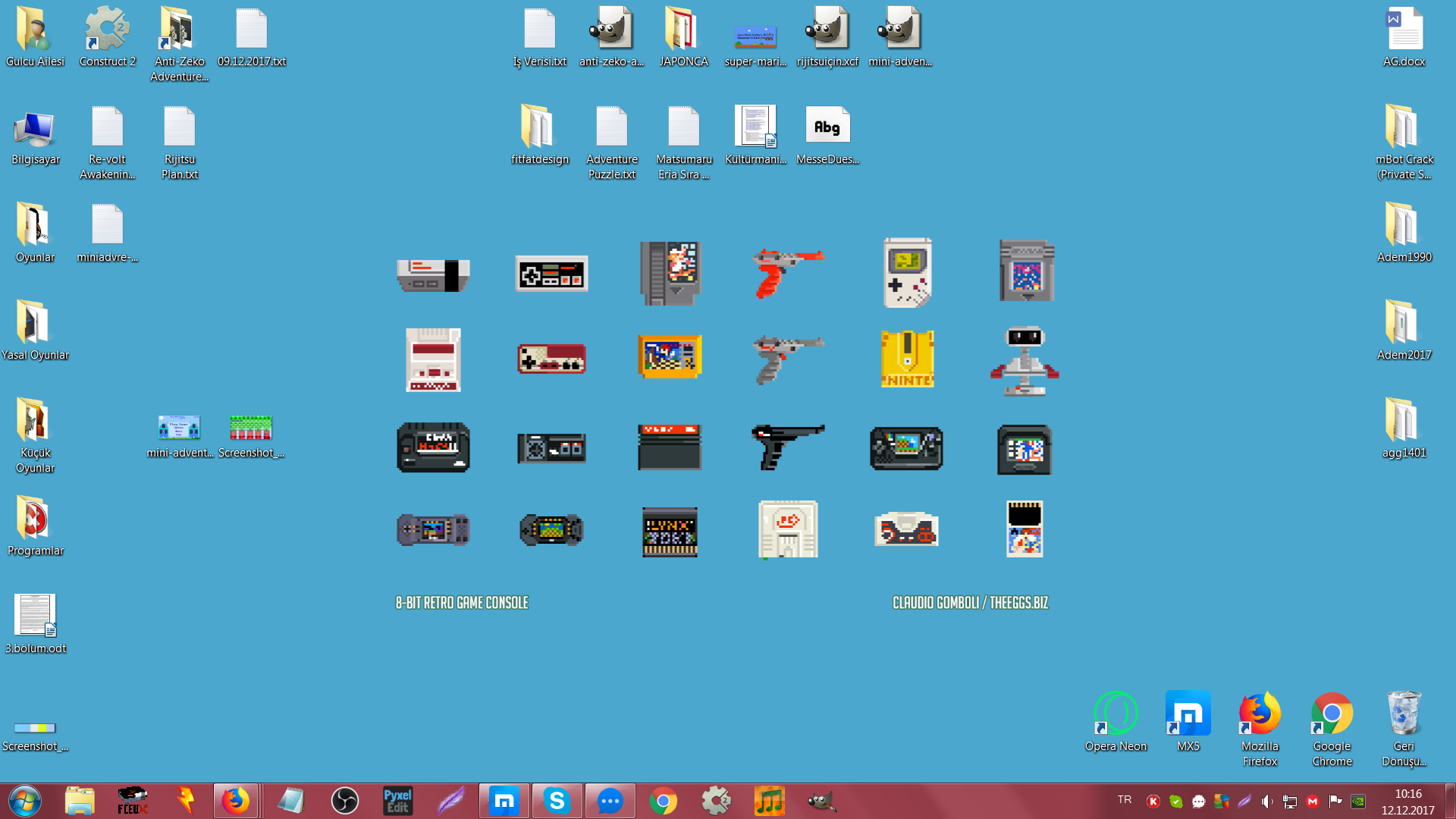Image resolution: width=1456 pixels, height=819 pixels.
Task: Open clock showing 10:16
Action: 1408,802
